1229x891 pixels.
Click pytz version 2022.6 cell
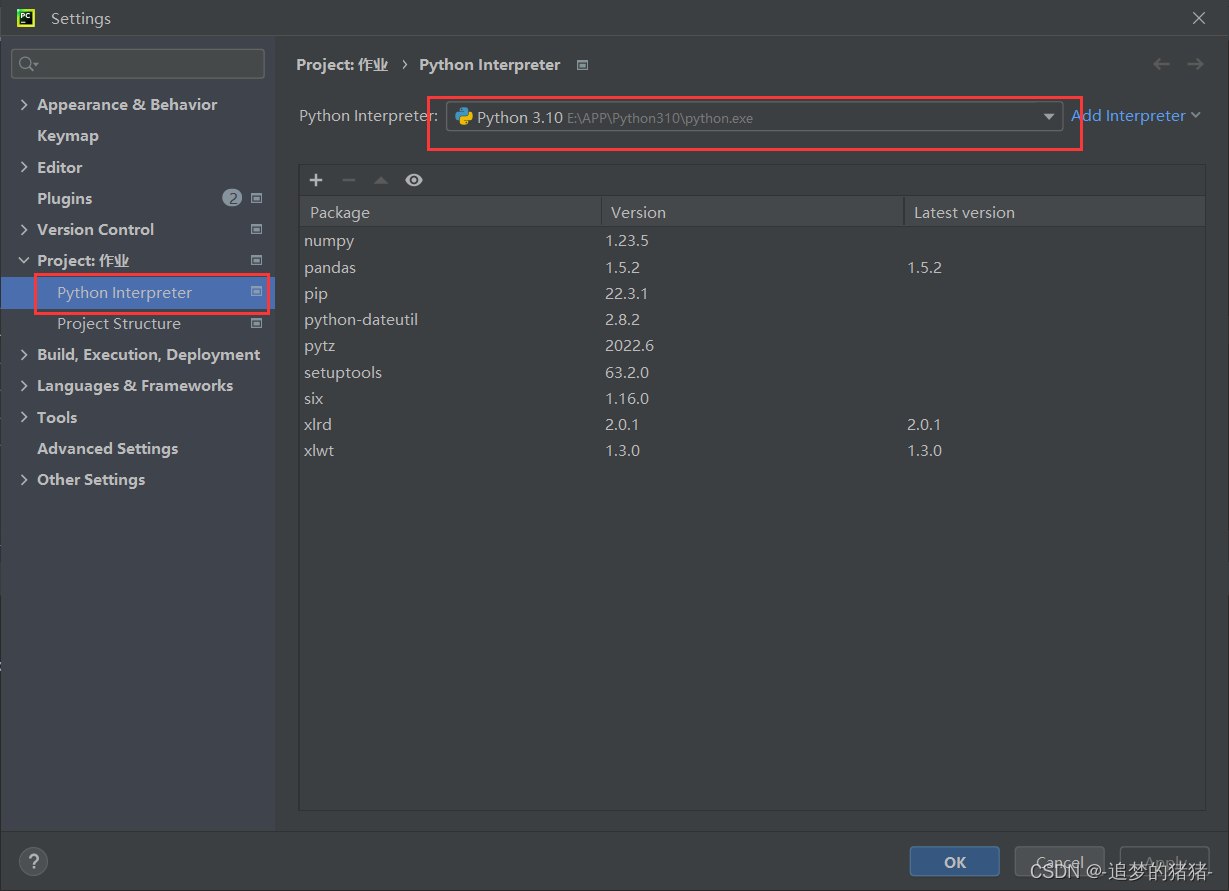[629, 345]
